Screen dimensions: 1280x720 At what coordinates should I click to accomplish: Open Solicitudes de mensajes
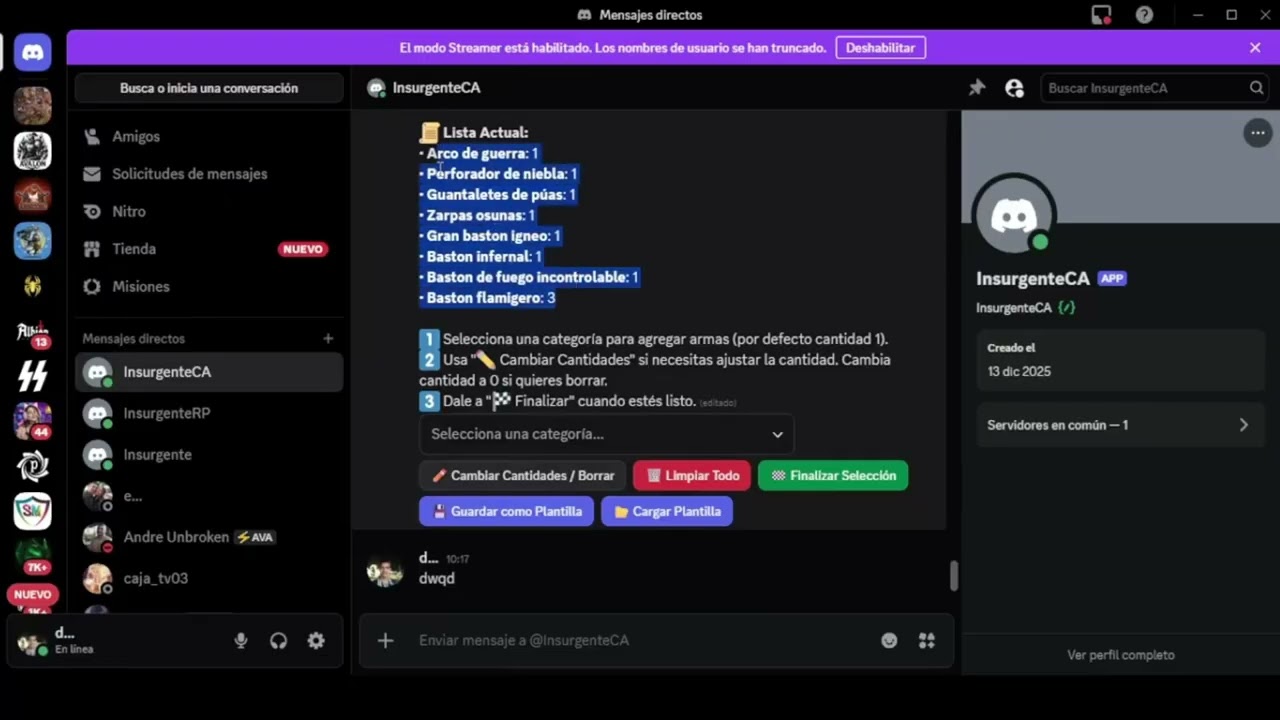208,174
